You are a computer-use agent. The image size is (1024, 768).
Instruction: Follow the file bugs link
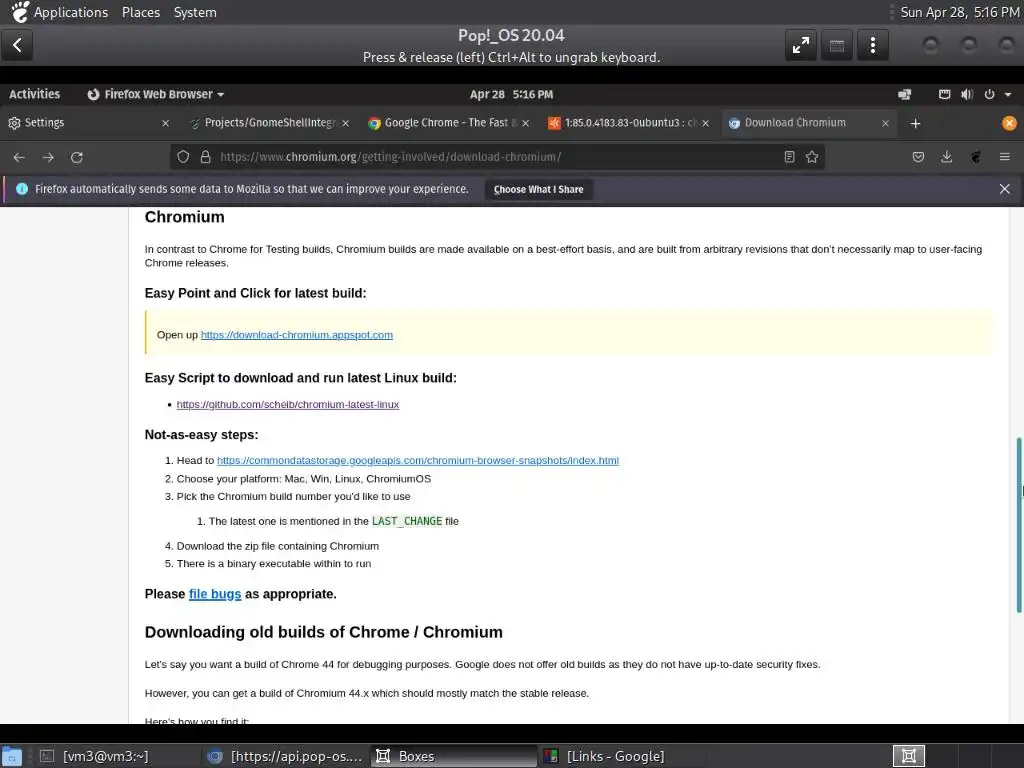215,594
